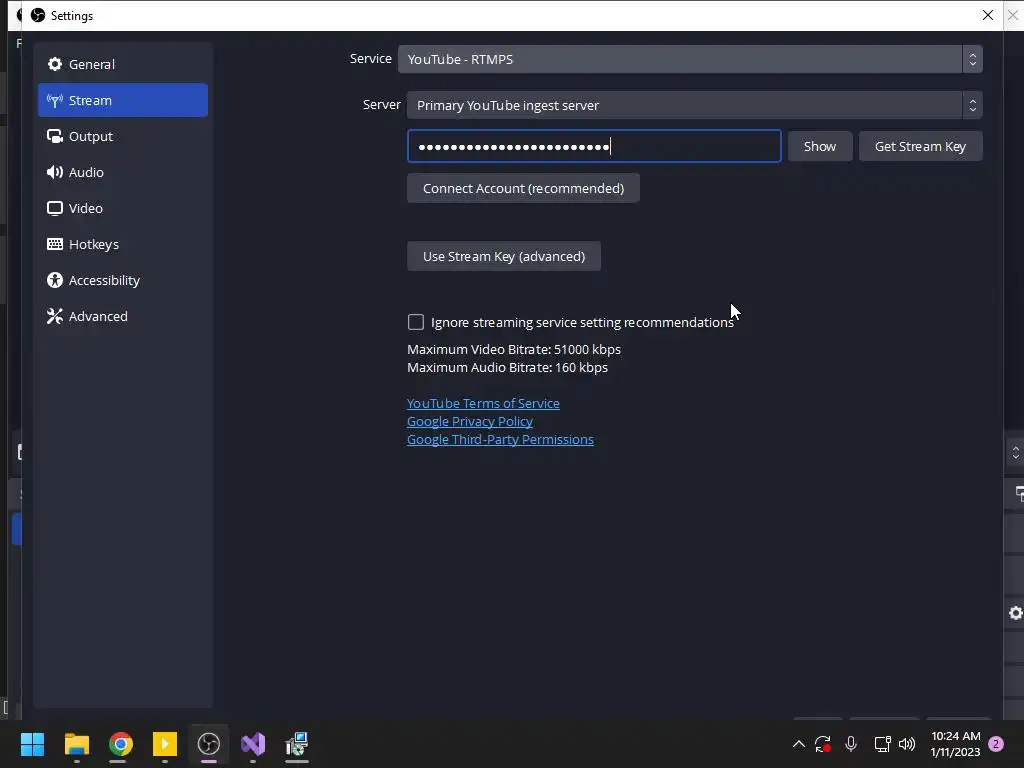Click the volume speaker tray icon
The width and height of the screenshot is (1024, 768).
point(907,744)
